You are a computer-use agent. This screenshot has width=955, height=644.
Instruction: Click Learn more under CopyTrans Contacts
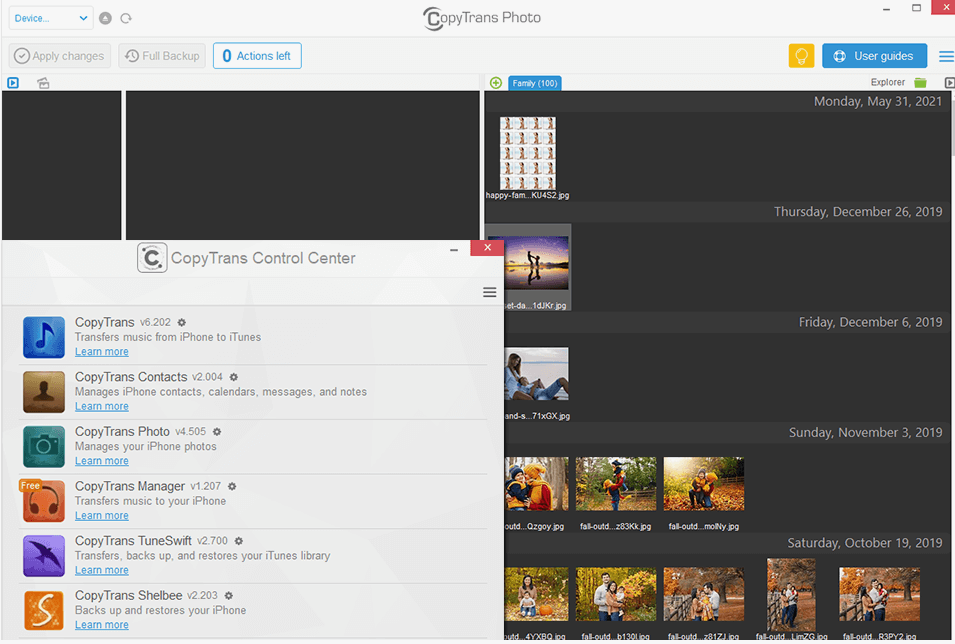(x=102, y=406)
